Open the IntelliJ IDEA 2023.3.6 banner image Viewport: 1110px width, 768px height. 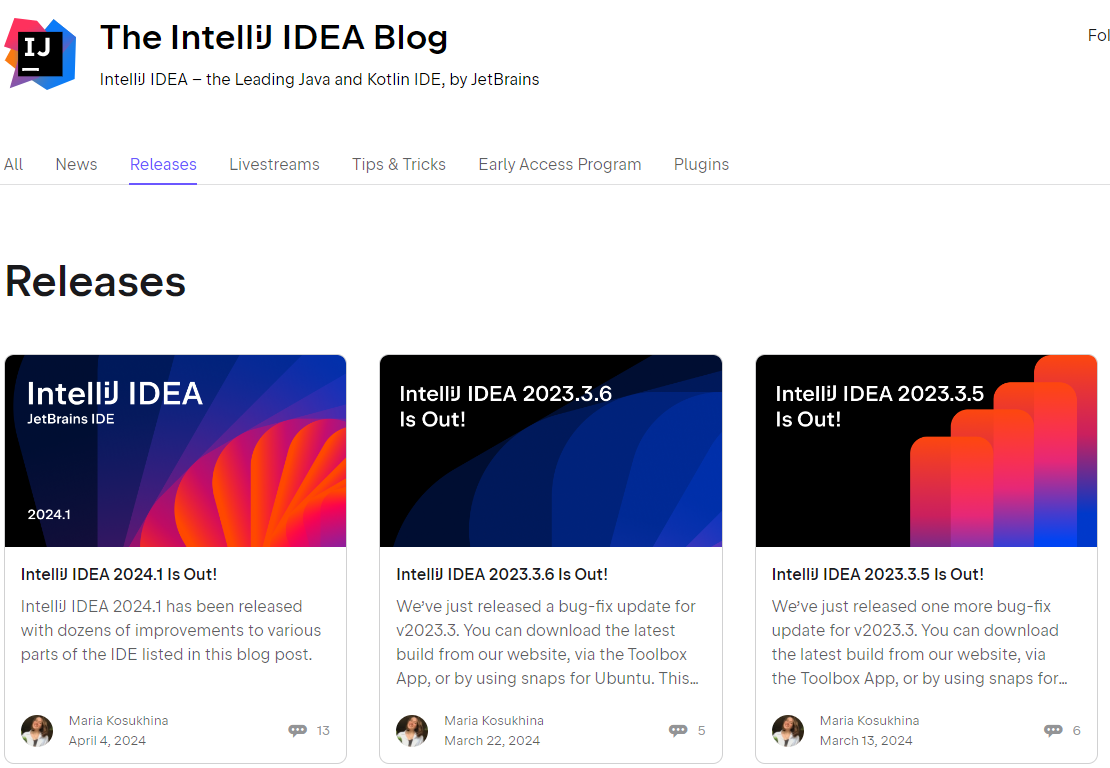pyautogui.click(x=551, y=451)
